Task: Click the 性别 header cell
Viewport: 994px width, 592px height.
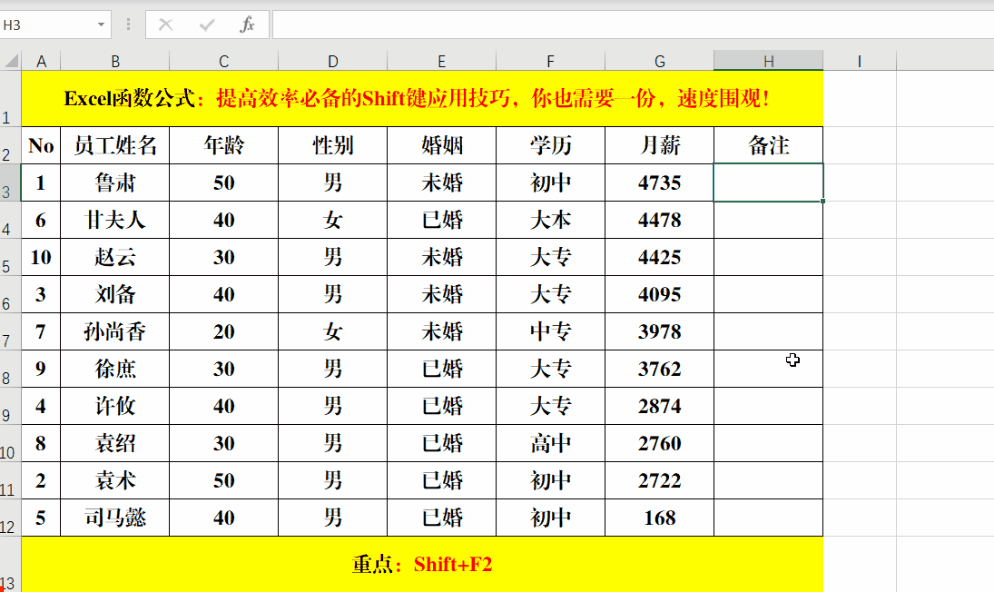Action: 333,145
